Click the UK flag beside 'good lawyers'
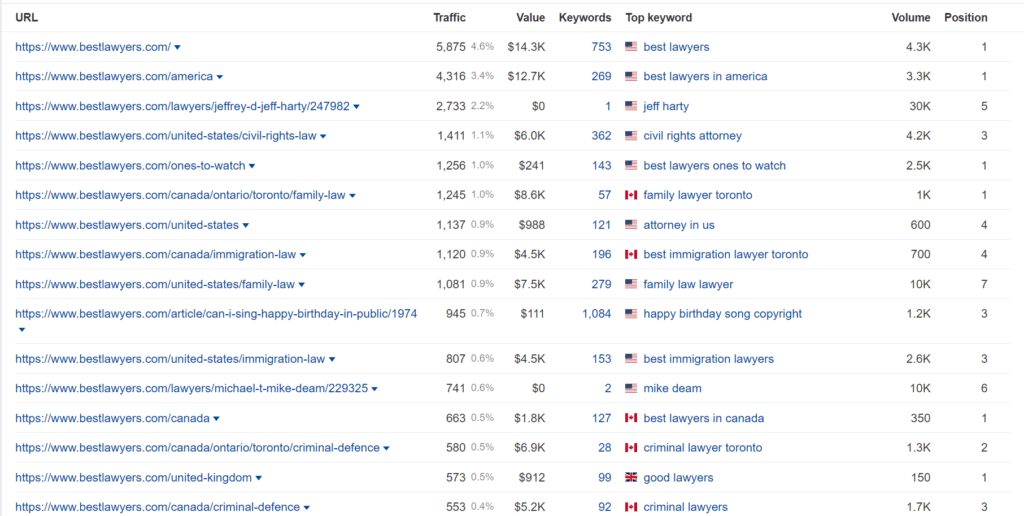 [x=631, y=478]
